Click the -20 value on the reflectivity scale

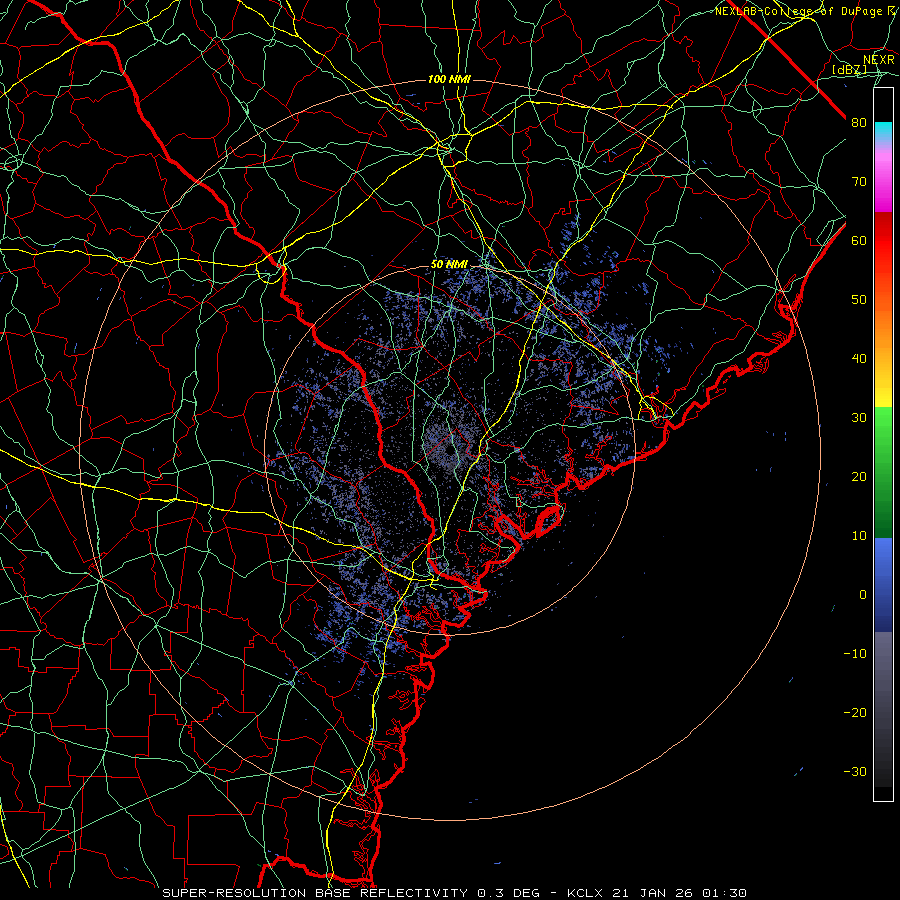pyautogui.click(x=855, y=712)
